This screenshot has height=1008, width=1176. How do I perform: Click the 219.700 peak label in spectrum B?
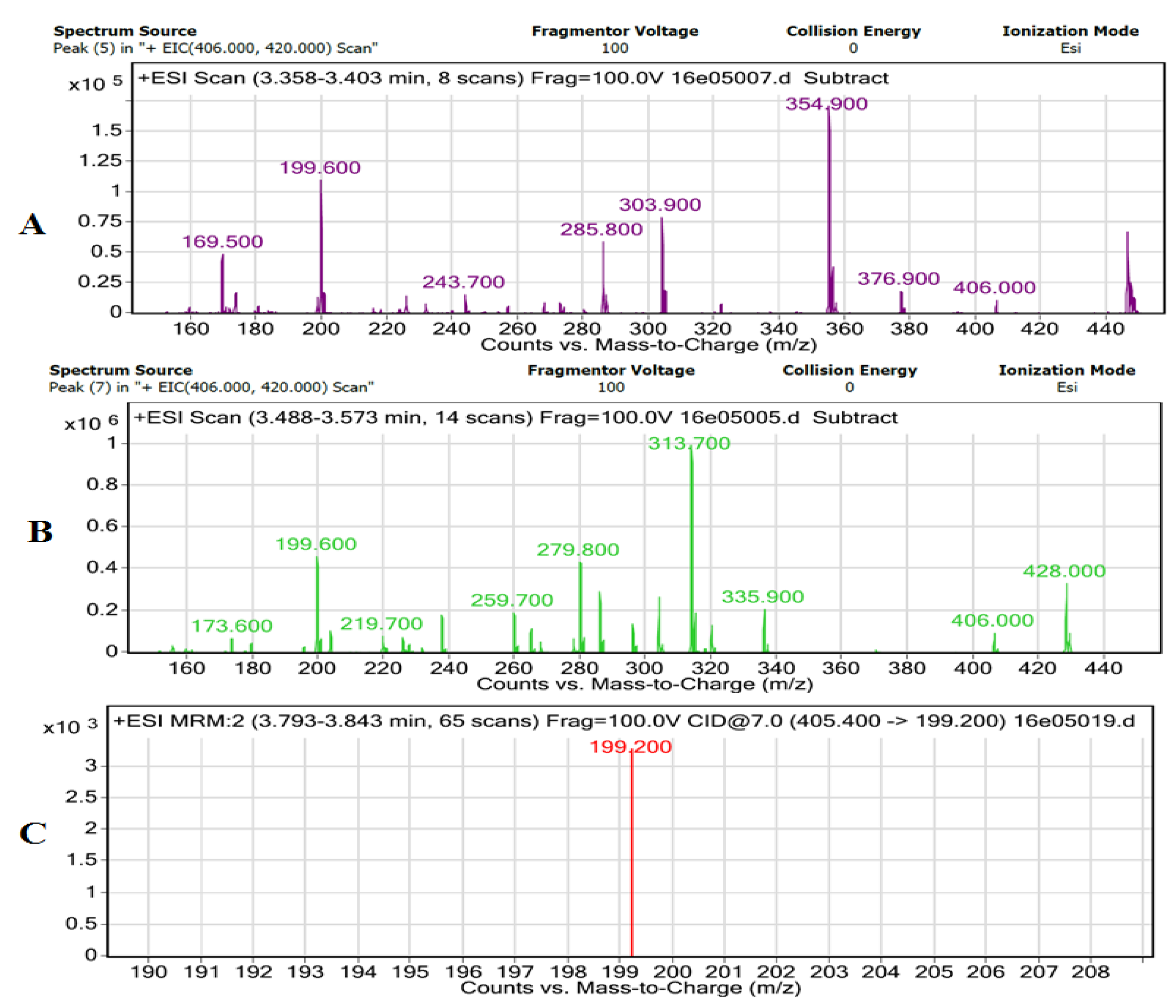tap(381, 624)
